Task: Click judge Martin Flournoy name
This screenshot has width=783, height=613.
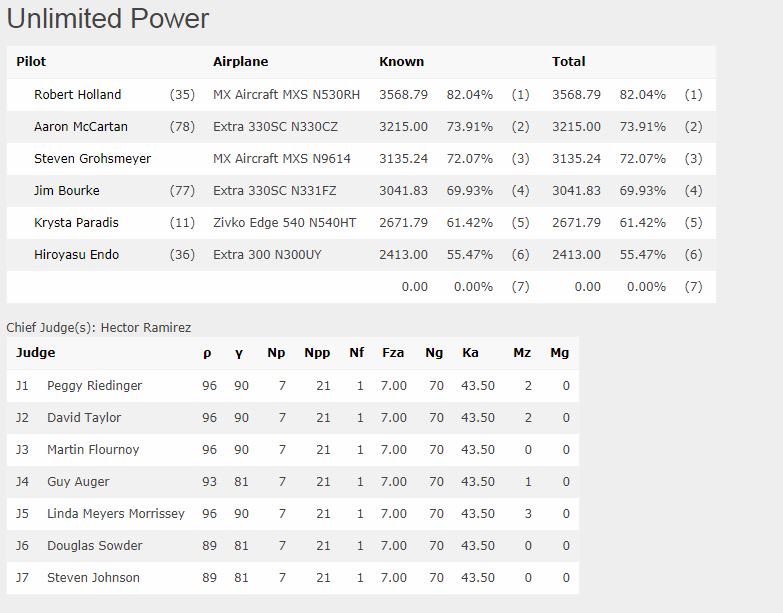Action: 93,450
